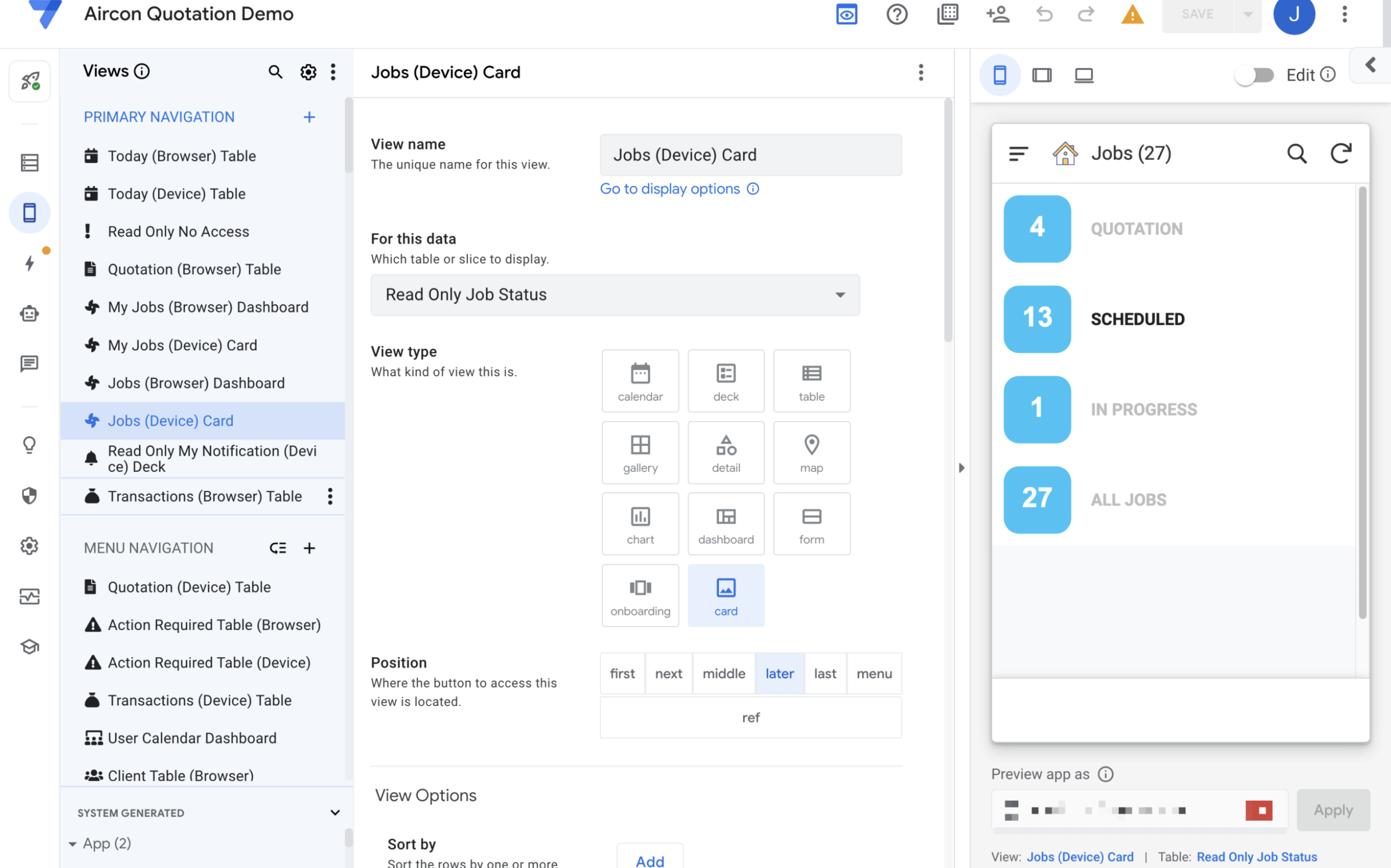Set position to ref

click(x=751, y=718)
